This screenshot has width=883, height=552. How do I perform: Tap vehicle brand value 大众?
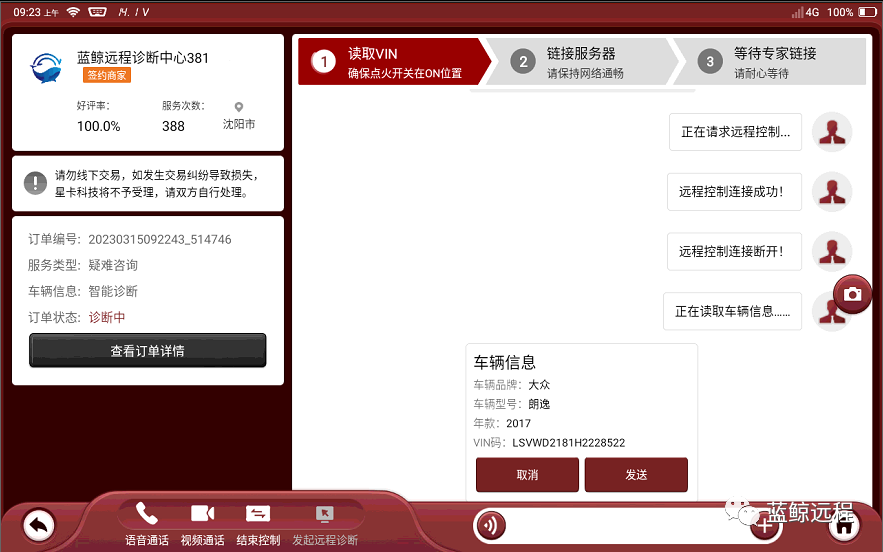[x=539, y=385]
